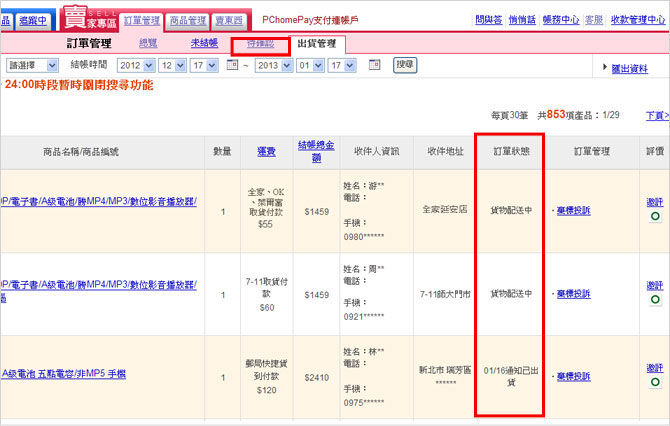Expand the 請選擇 filter dropdown
This screenshot has width=670, height=426.
(31, 65)
